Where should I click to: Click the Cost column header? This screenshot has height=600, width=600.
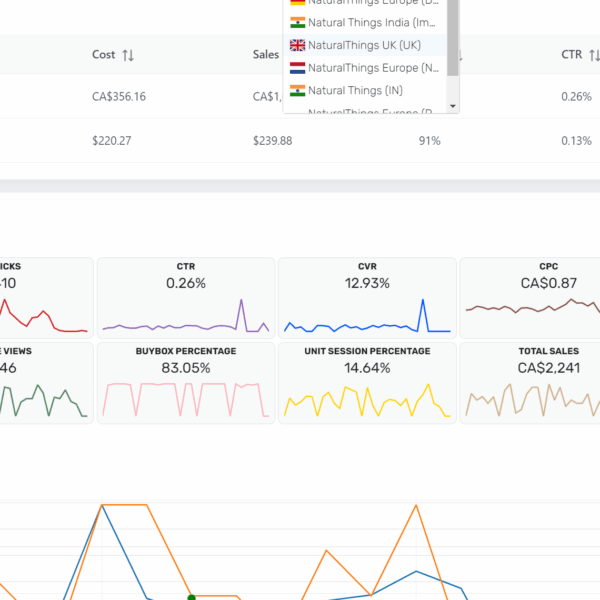[103, 55]
